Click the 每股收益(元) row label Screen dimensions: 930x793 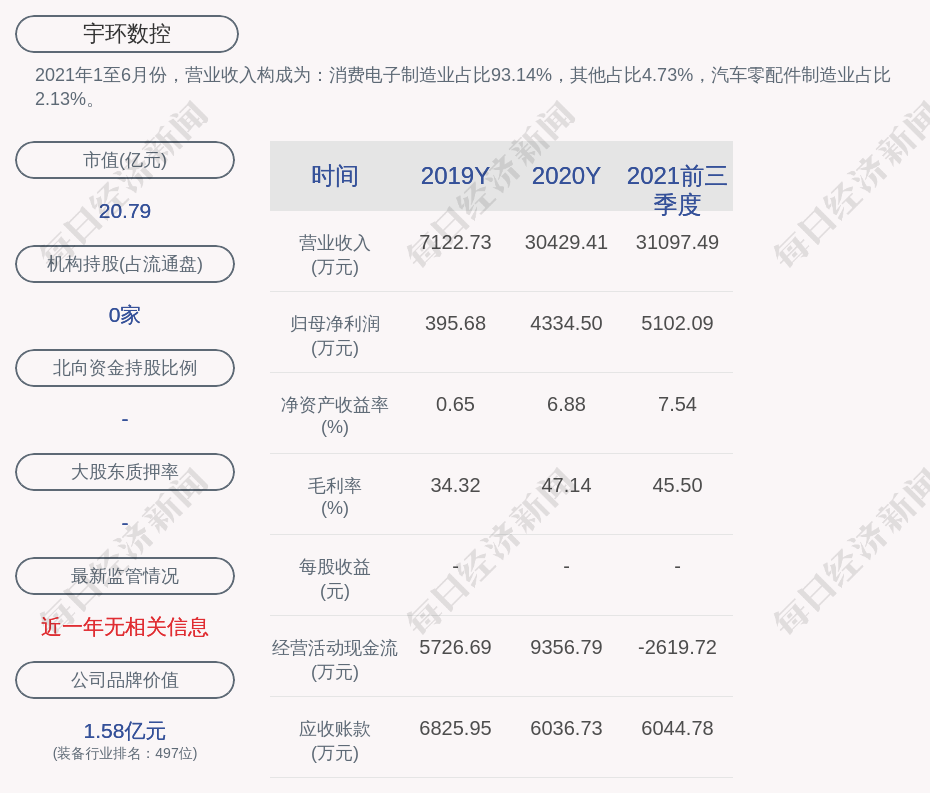click(x=335, y=579)
